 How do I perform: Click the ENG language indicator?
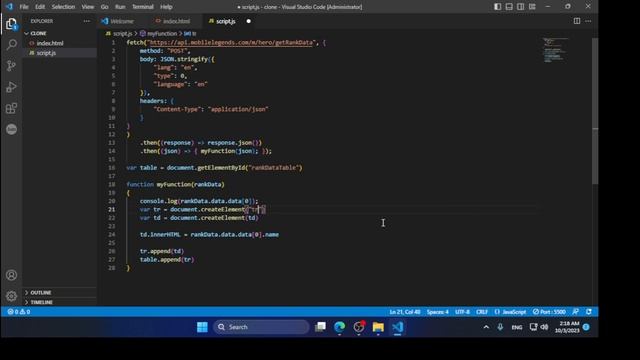pos(517,327)
